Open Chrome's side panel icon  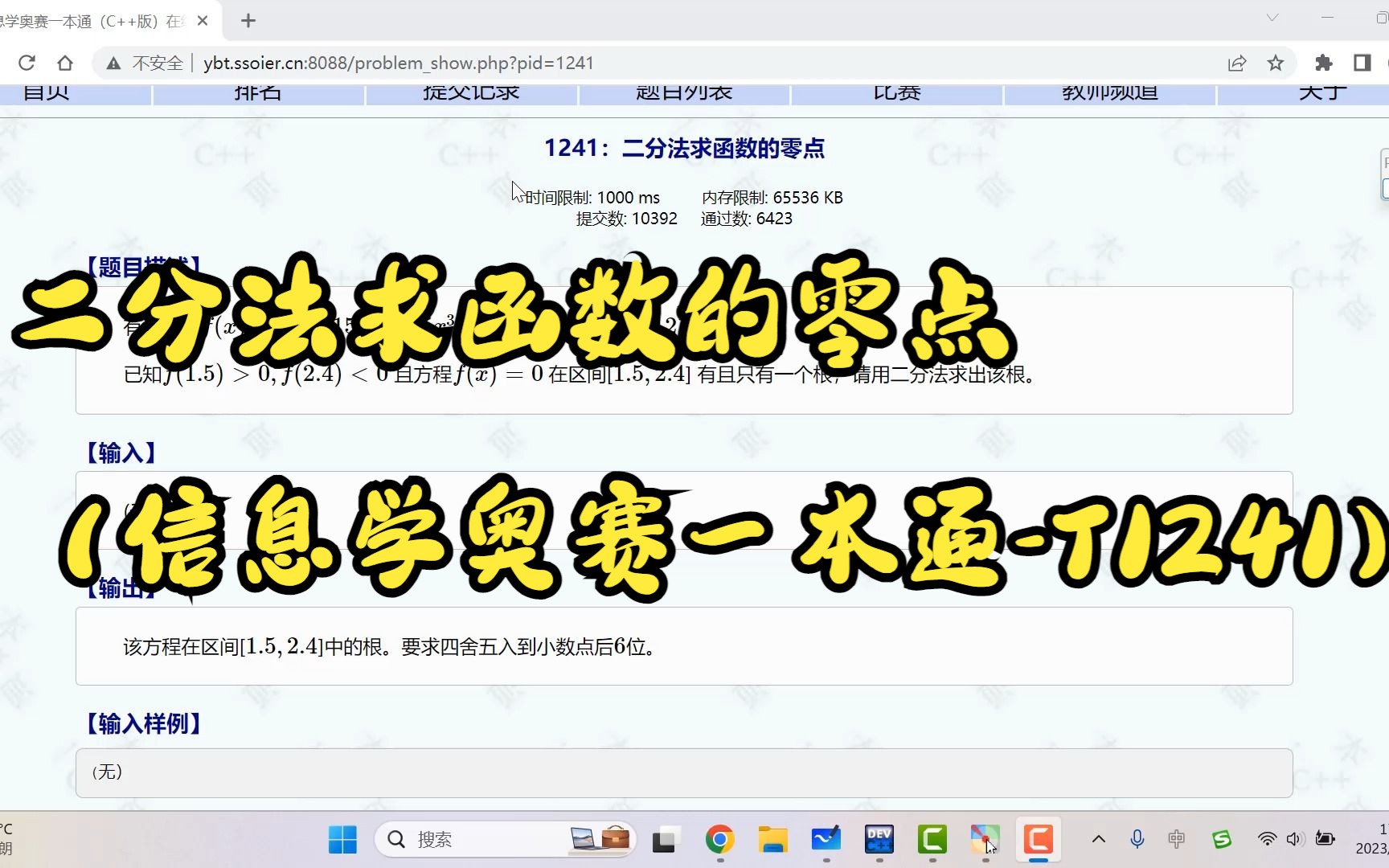pyautogui.click(x=1360, y=63)
